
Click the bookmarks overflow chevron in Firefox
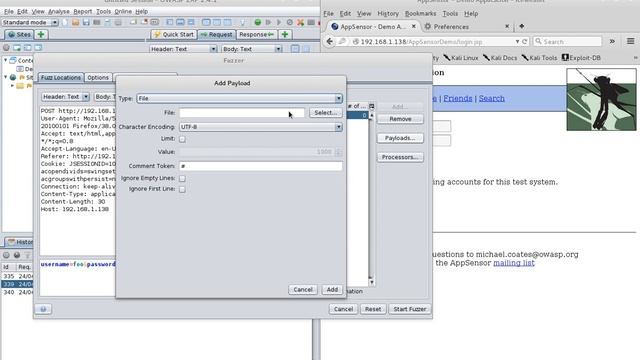[x=636, y=58]
